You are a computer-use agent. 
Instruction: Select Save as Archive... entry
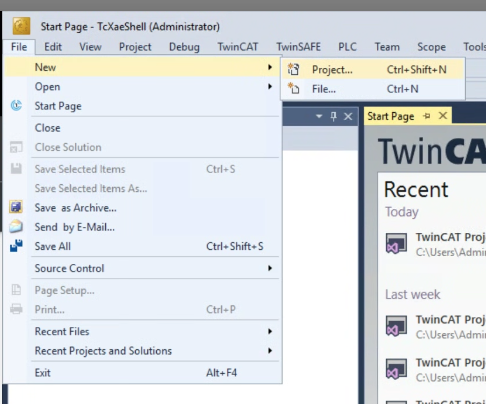point(143,208)
